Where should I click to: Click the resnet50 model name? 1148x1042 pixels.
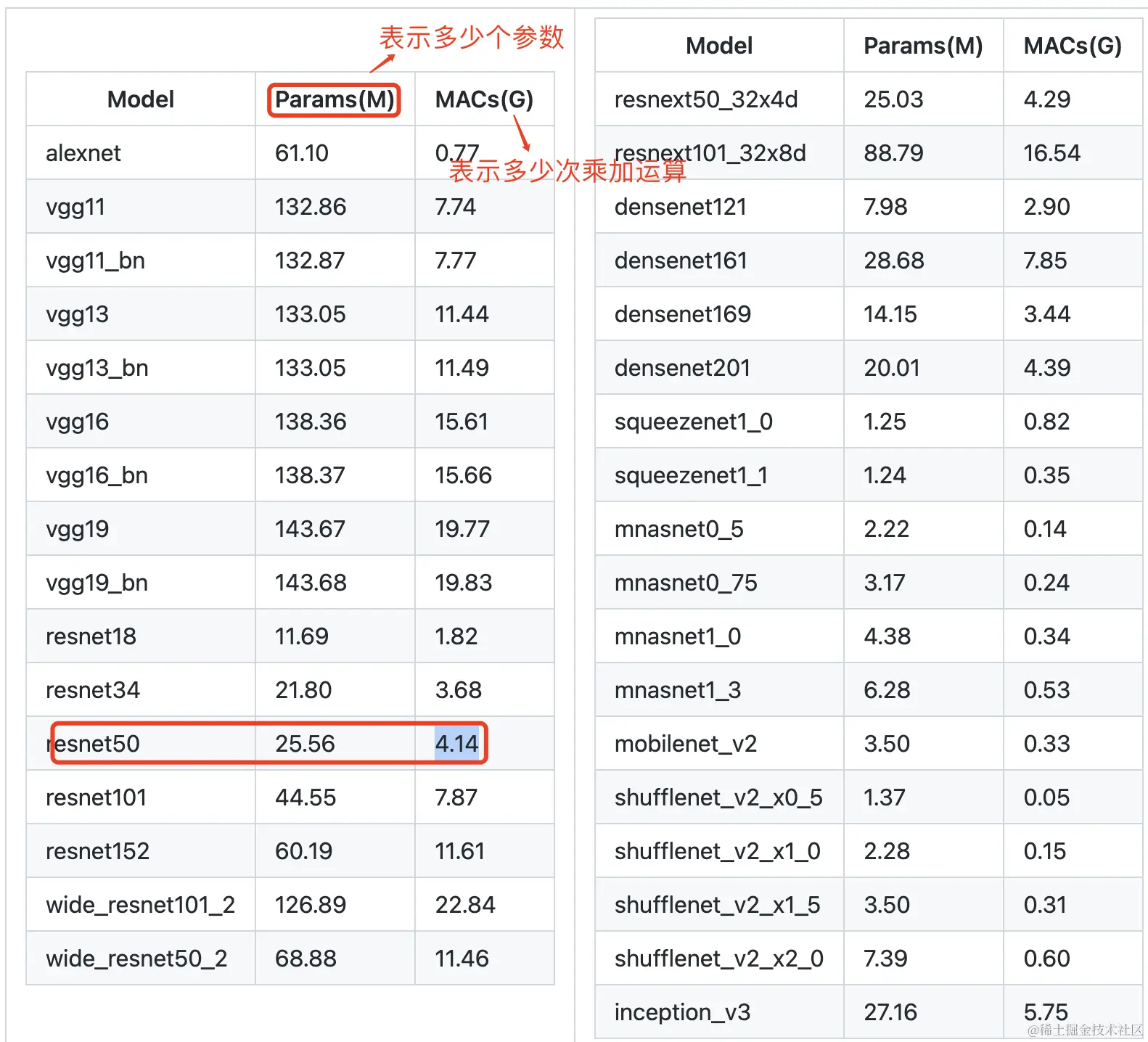click(x=92, y=744)
